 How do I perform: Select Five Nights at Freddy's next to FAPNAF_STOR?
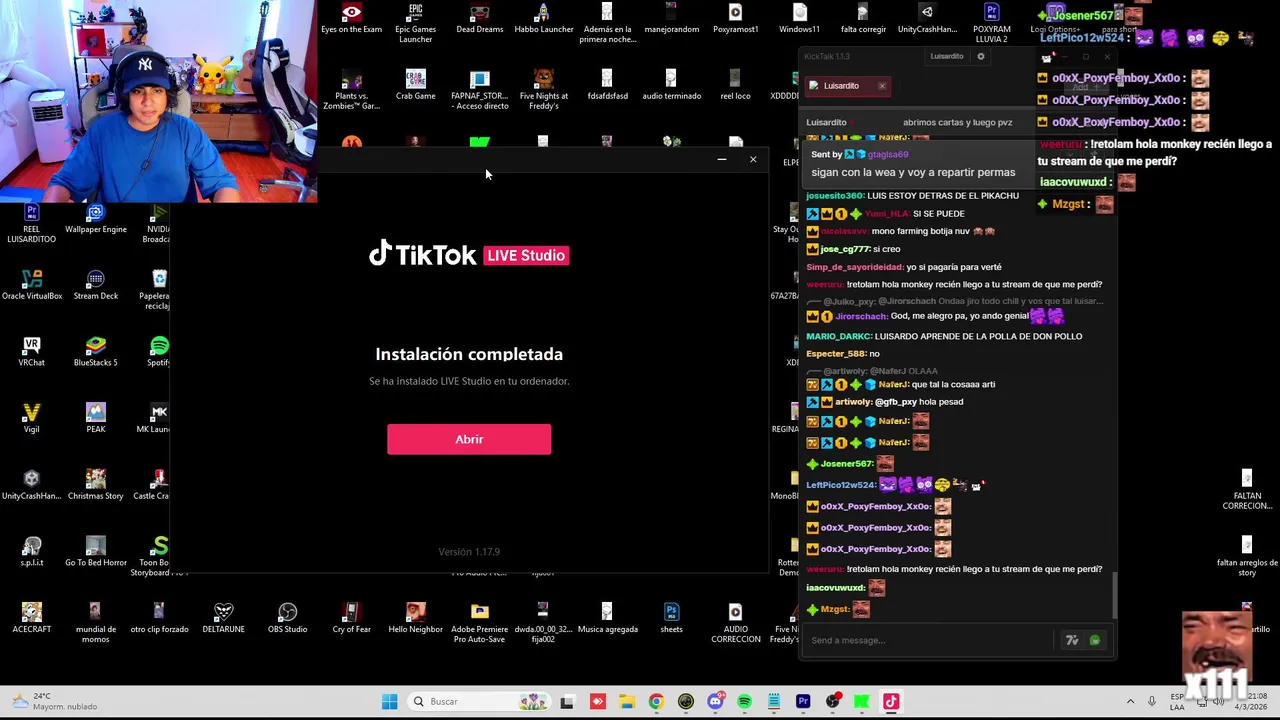pyautogui.click(x=543, y=90)
